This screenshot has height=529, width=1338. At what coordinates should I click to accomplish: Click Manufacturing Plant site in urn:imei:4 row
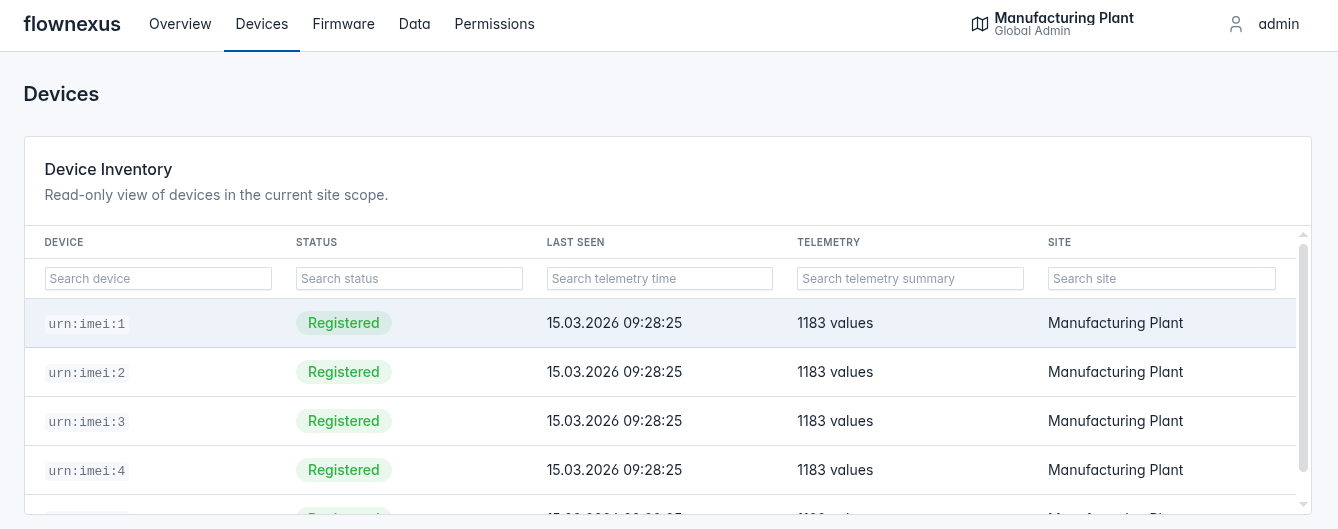1115,470
